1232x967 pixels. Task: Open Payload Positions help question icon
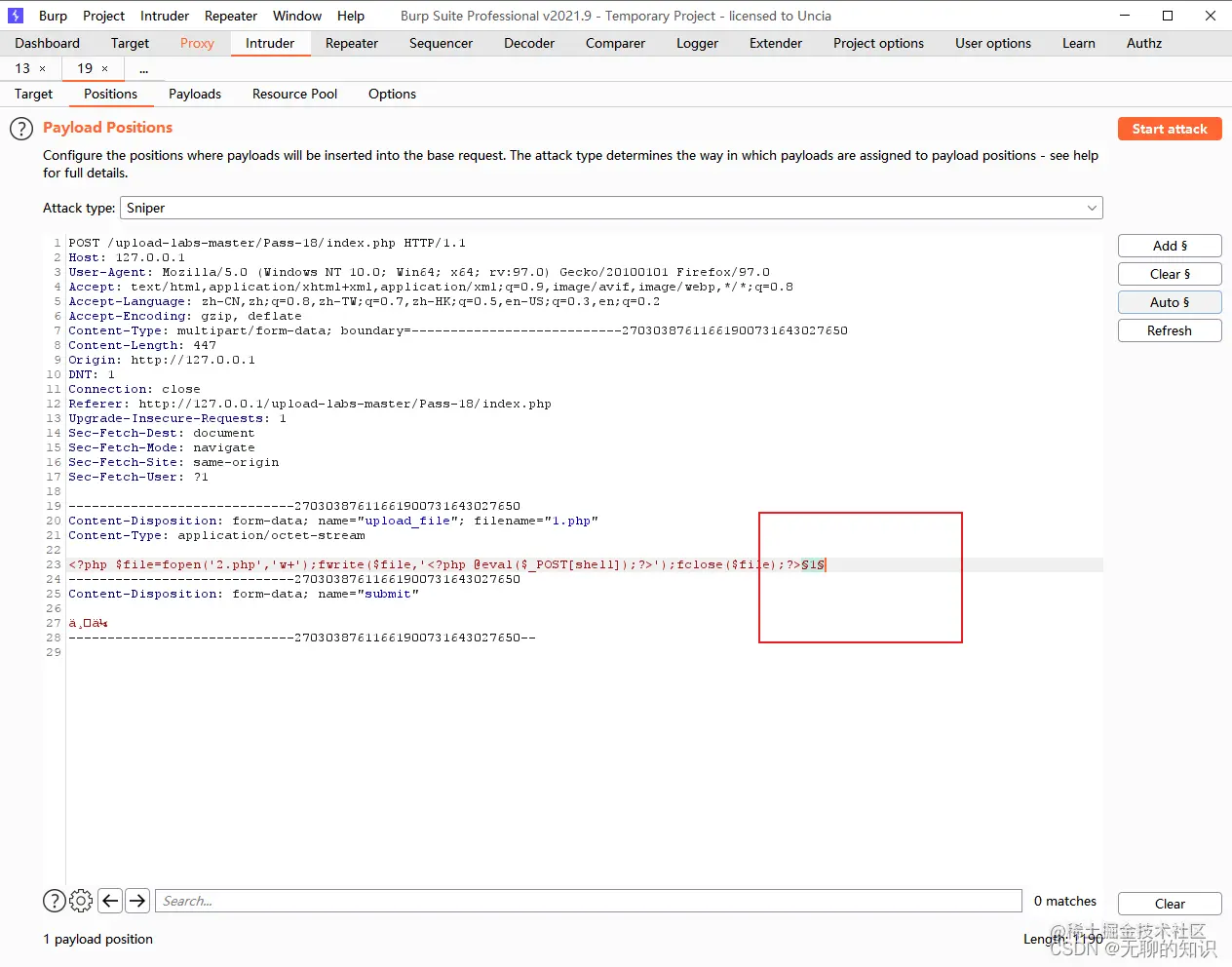coord(21,129)
